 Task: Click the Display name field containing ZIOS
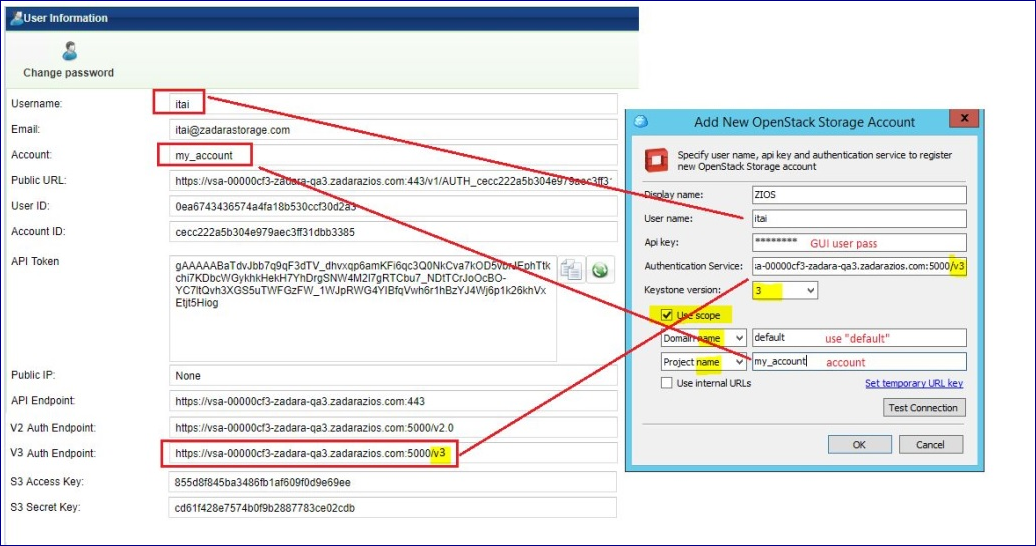coord(859,194)
